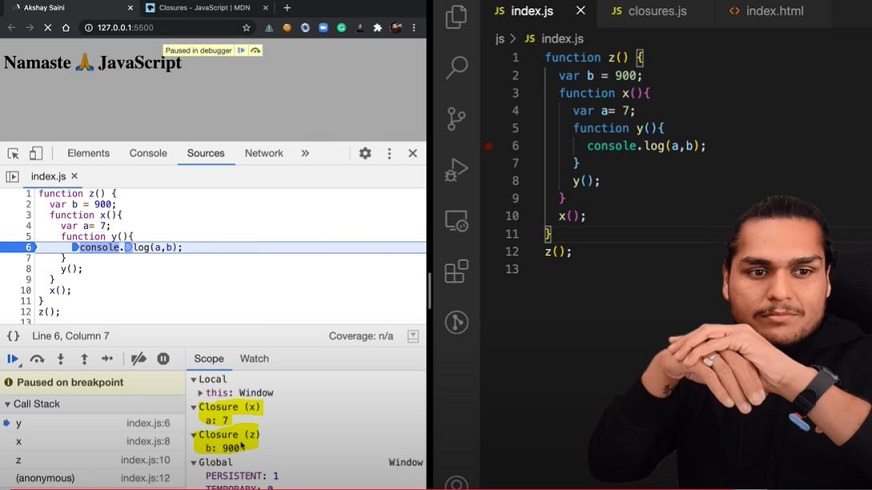This screenshot has height=490, width=872.
Task: Step out of current function
Action: (84, 359)
